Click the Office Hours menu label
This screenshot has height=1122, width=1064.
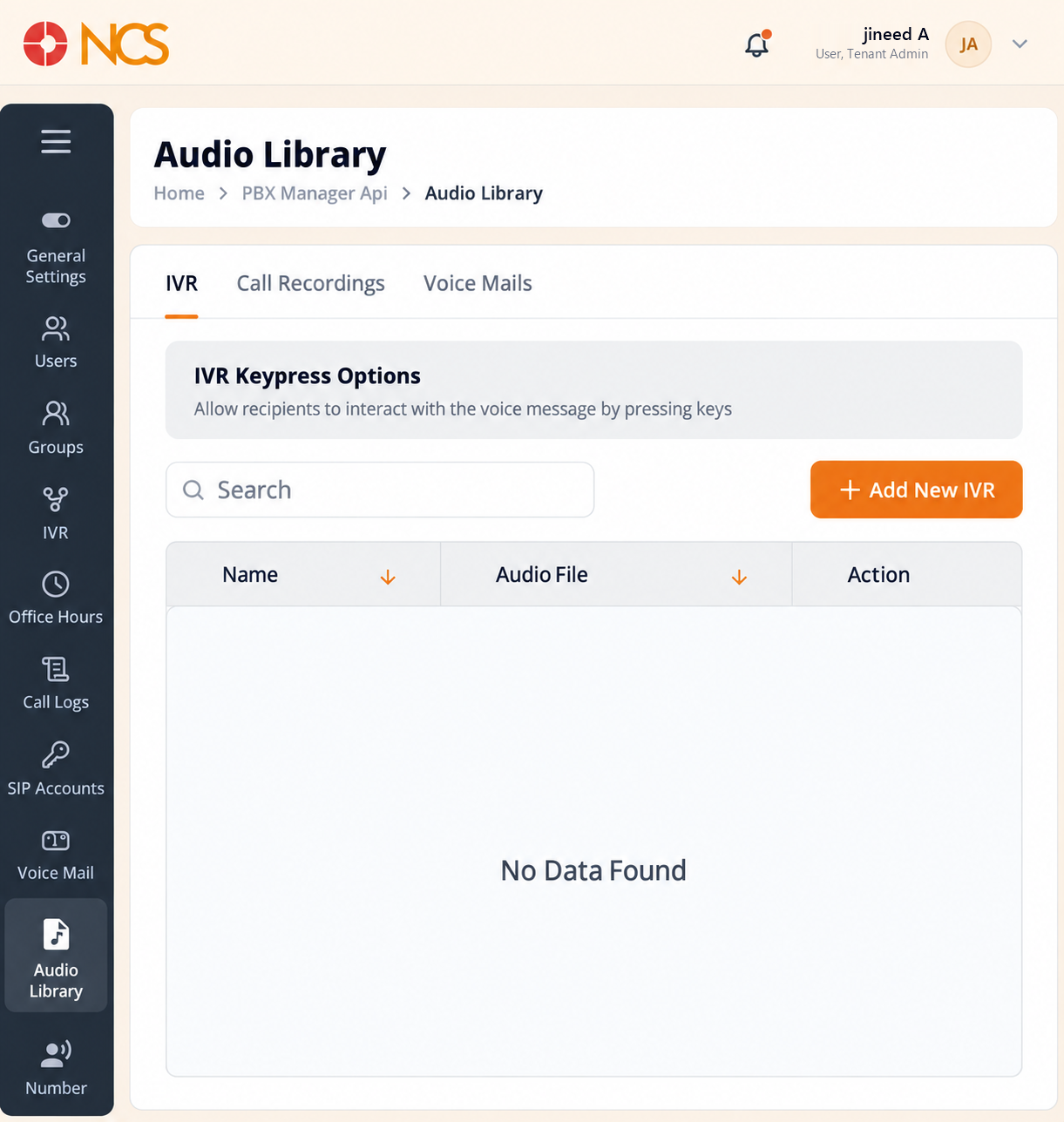click(x=56, y=617)
